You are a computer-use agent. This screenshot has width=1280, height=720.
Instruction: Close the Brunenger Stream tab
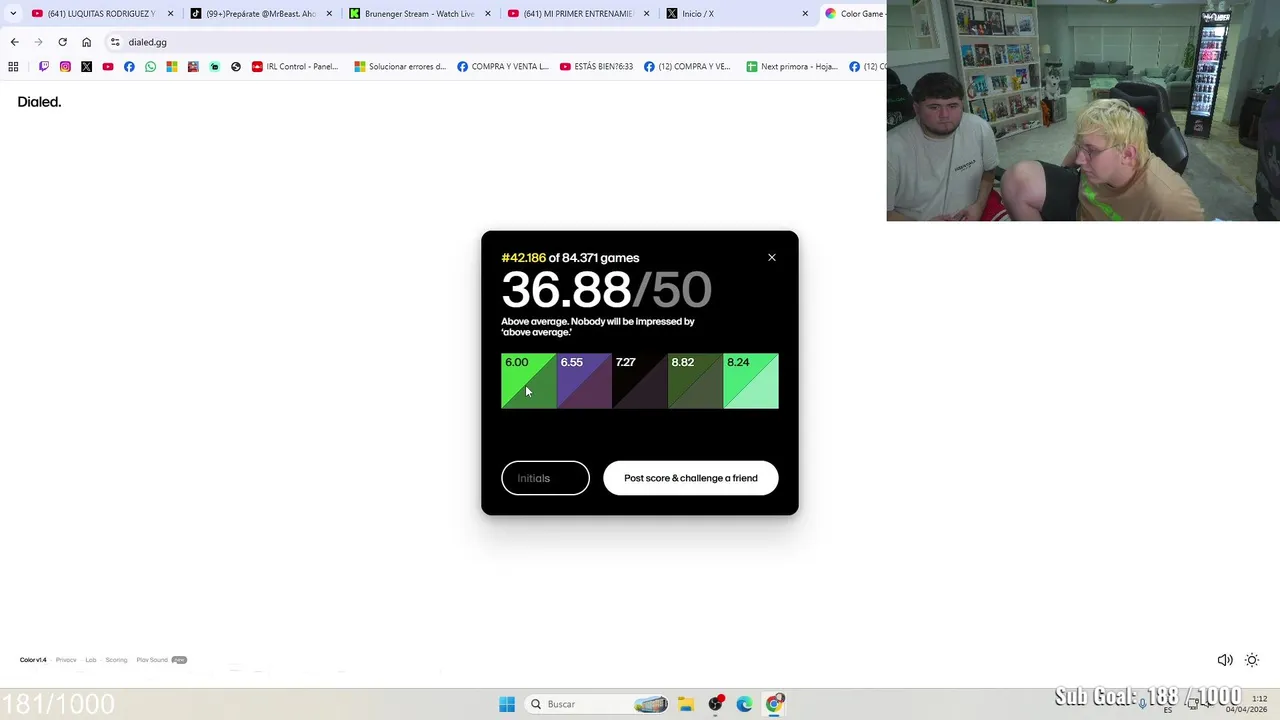tap(488, 14)
